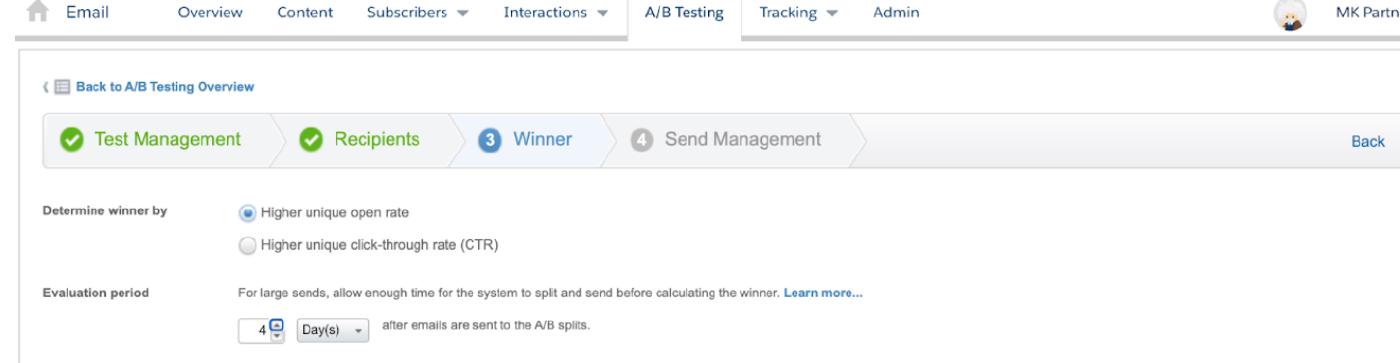Click the Learn more... link
Viewport: 1400px width, 363px height.
pos(823,293)
